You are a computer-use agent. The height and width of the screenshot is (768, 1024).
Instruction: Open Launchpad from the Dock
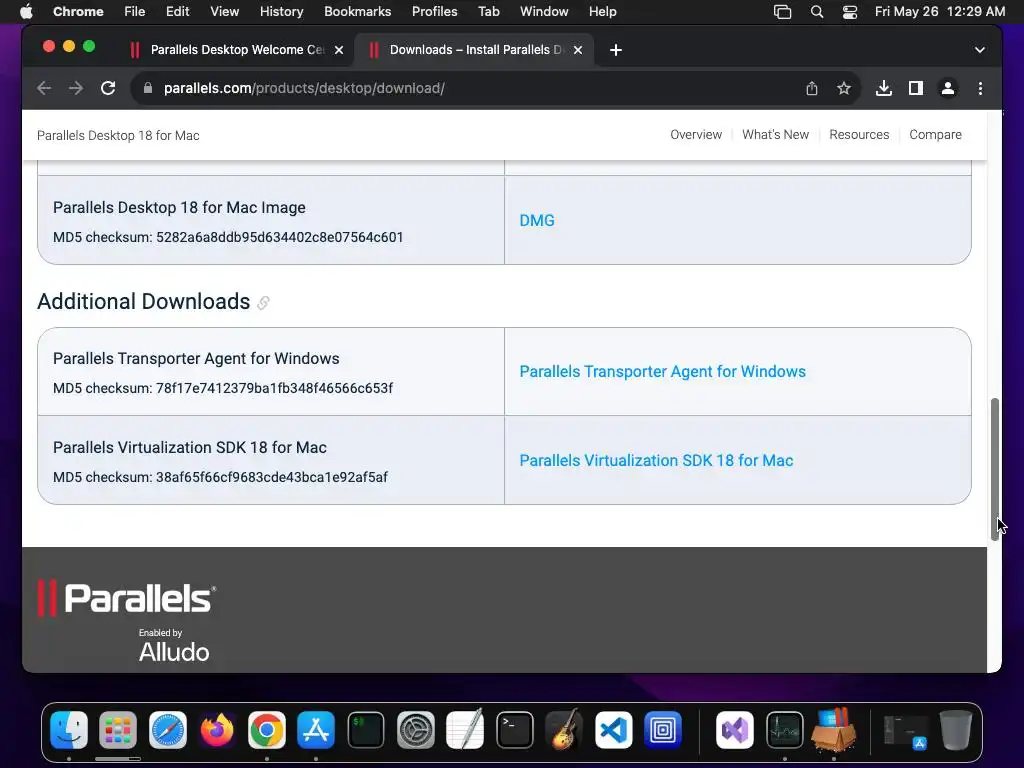coord(118,730)
